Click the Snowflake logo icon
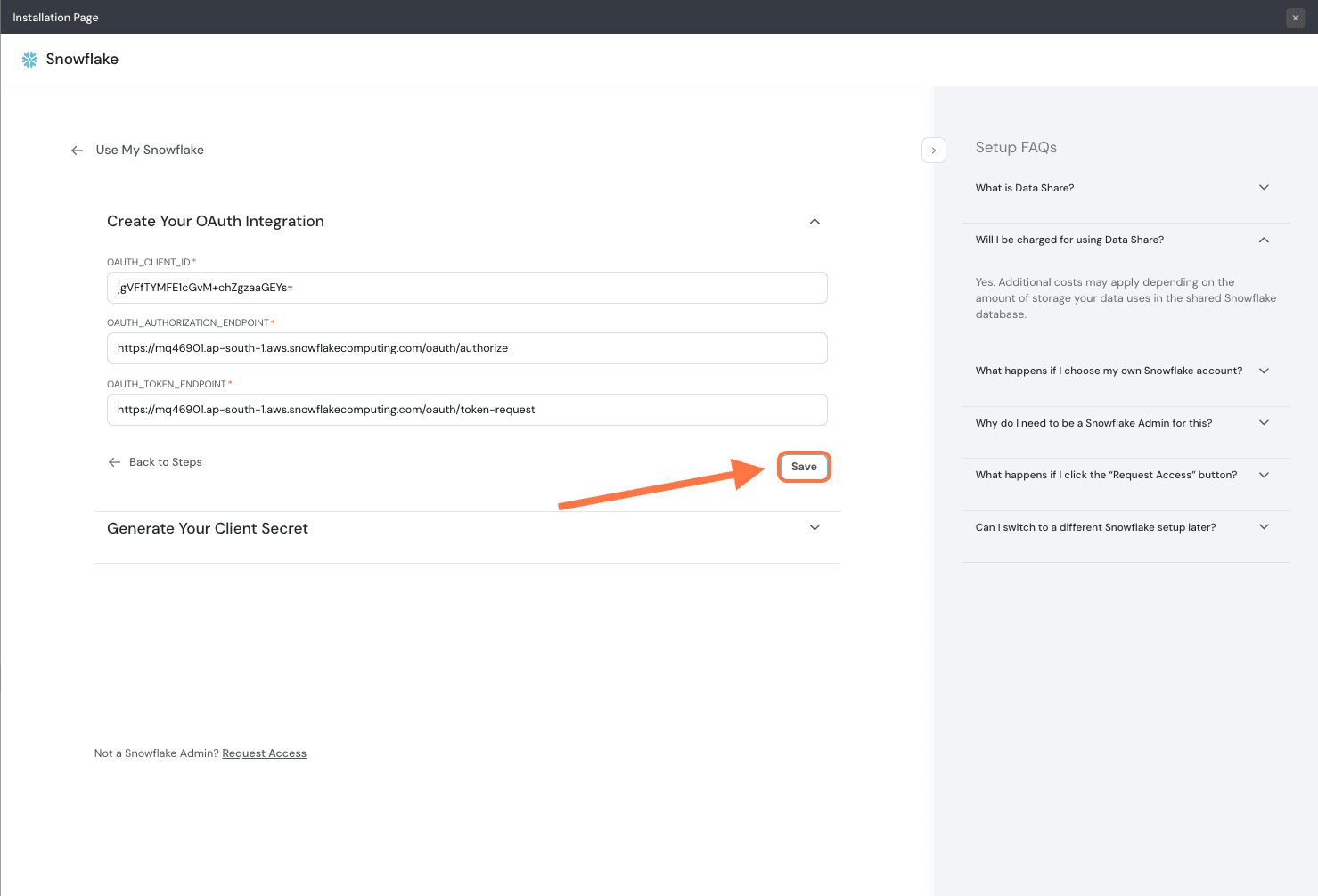 pos(29,60)
